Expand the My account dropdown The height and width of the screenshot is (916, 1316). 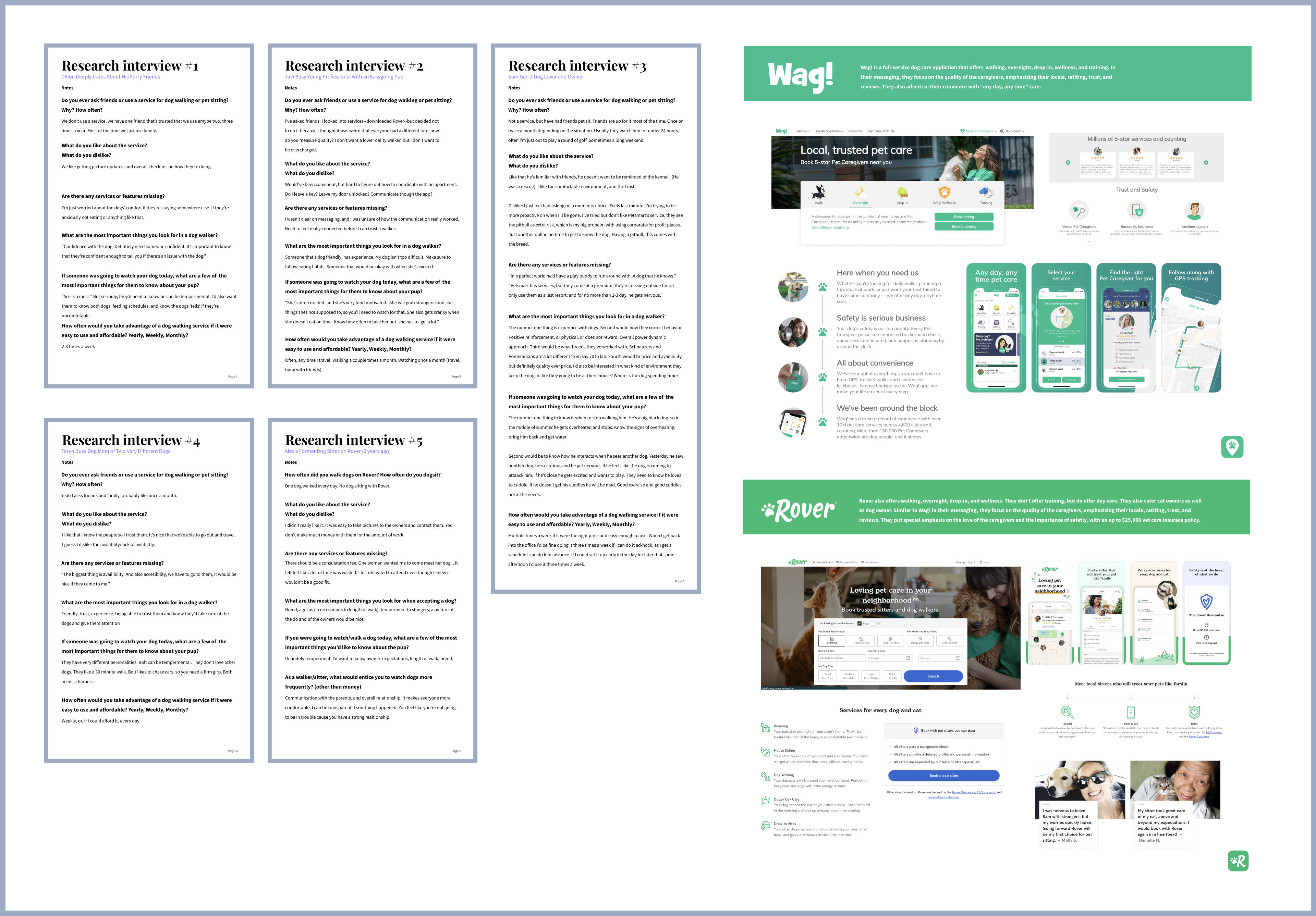1014,131
